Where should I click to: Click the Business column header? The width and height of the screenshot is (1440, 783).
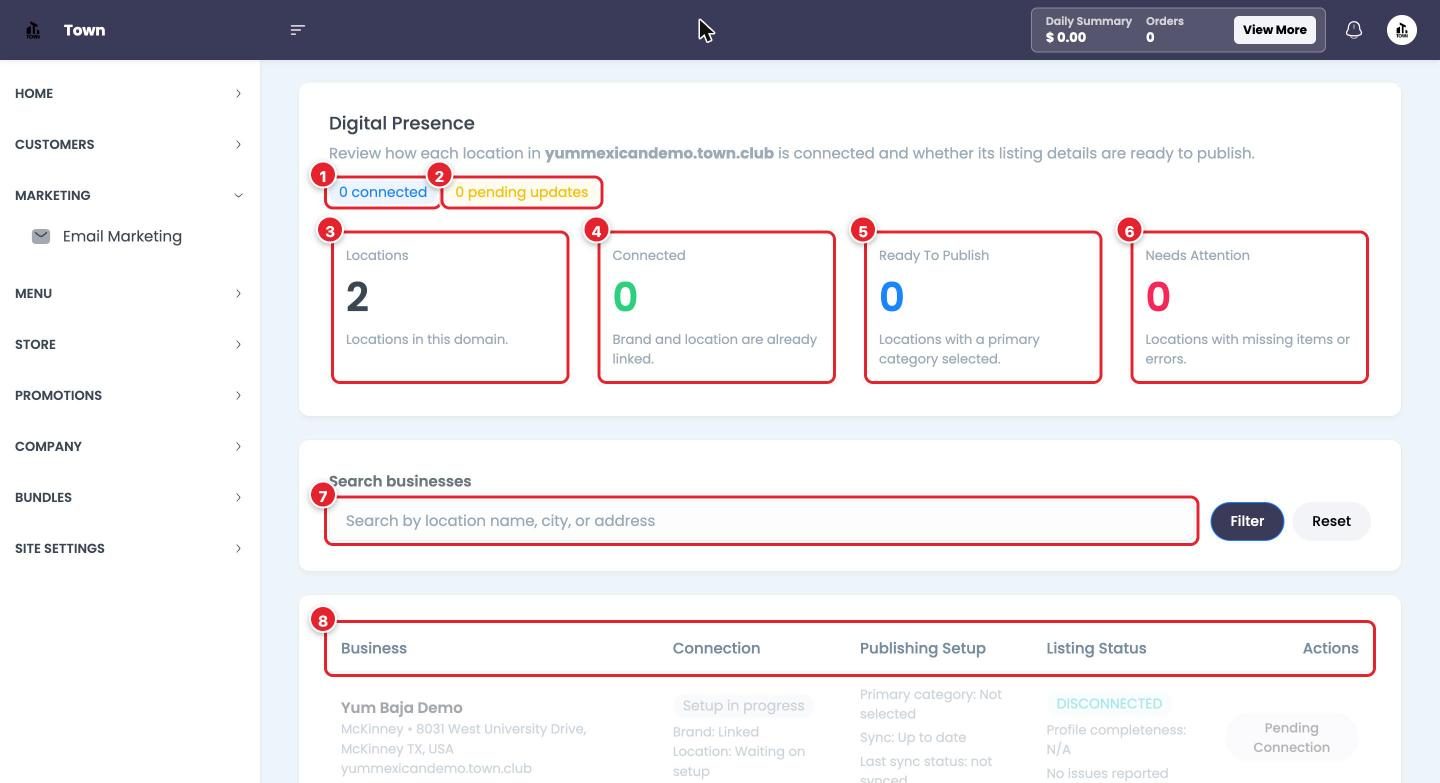tap(374, 648)
